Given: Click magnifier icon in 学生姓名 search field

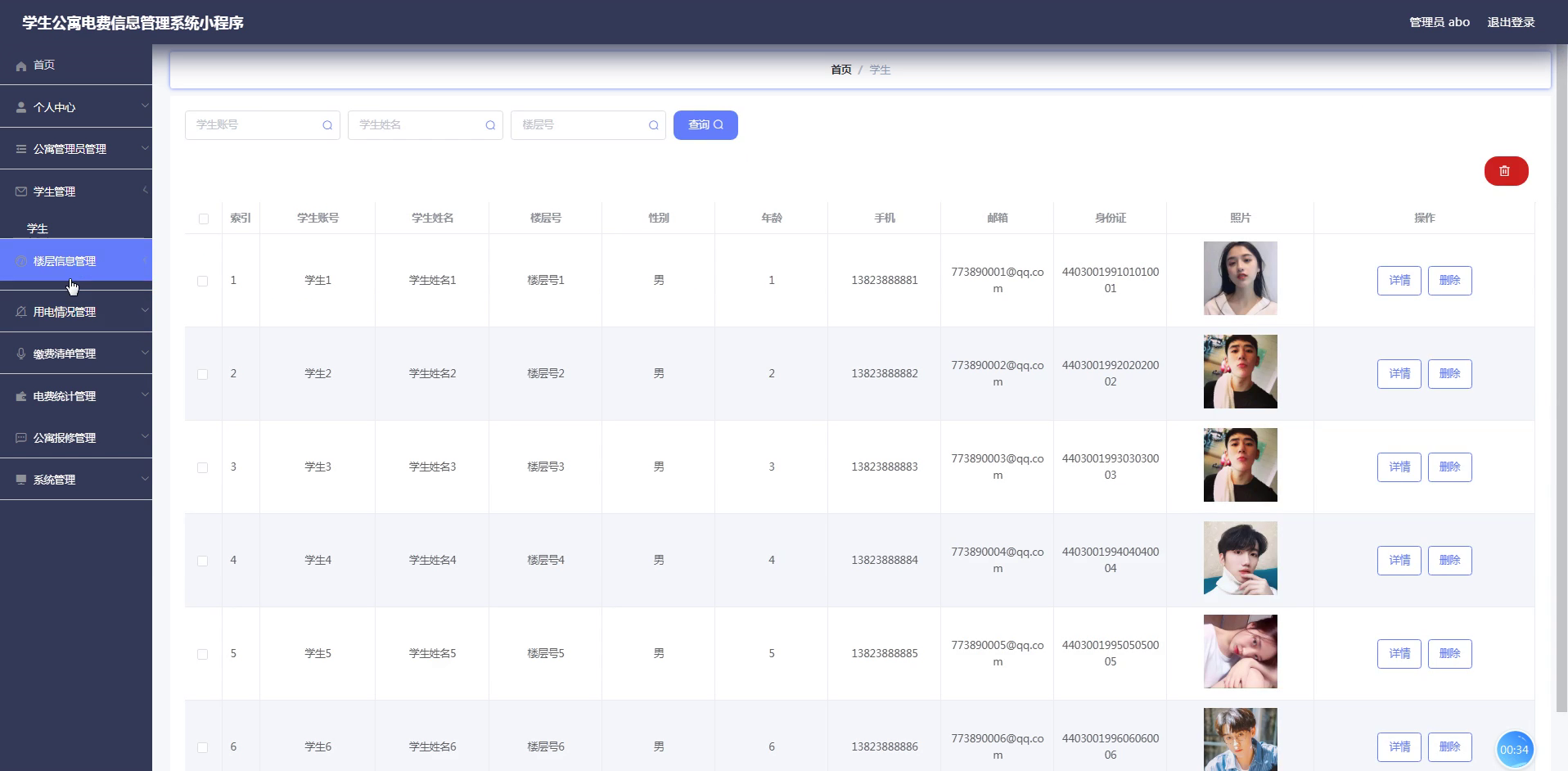Looking at the screenshot, I should (x=490, y=125).
